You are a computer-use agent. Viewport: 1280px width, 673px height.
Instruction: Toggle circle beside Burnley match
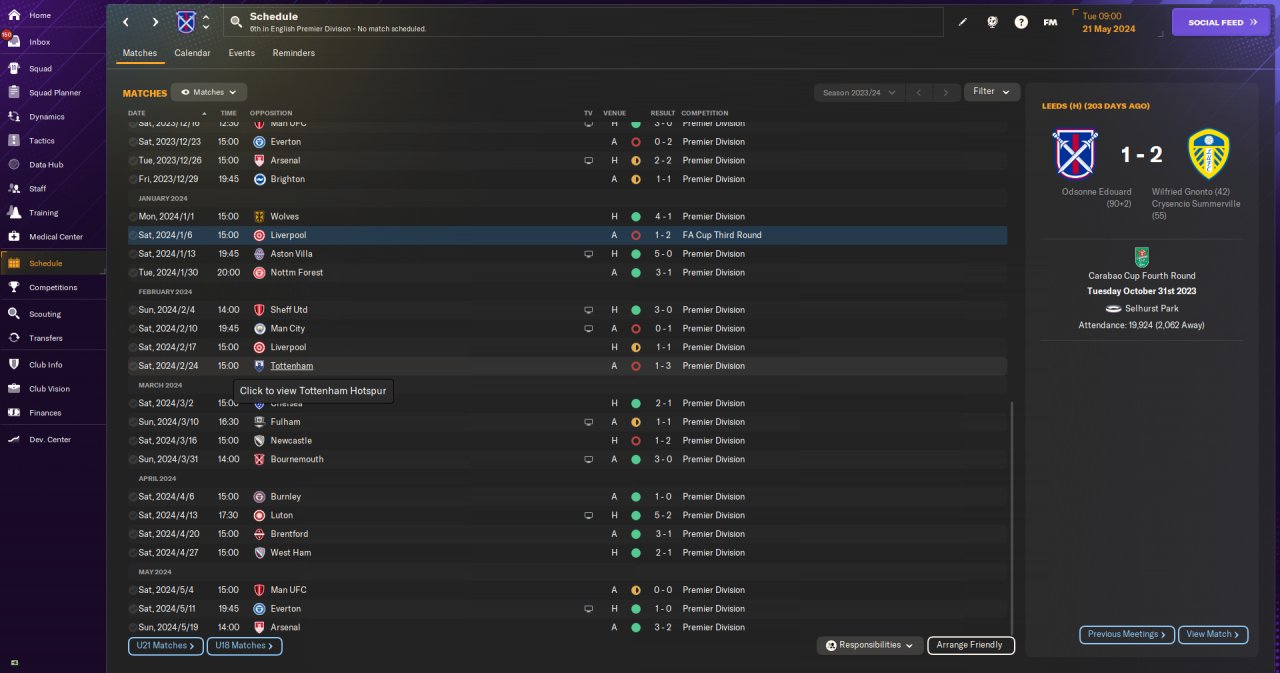133,497
